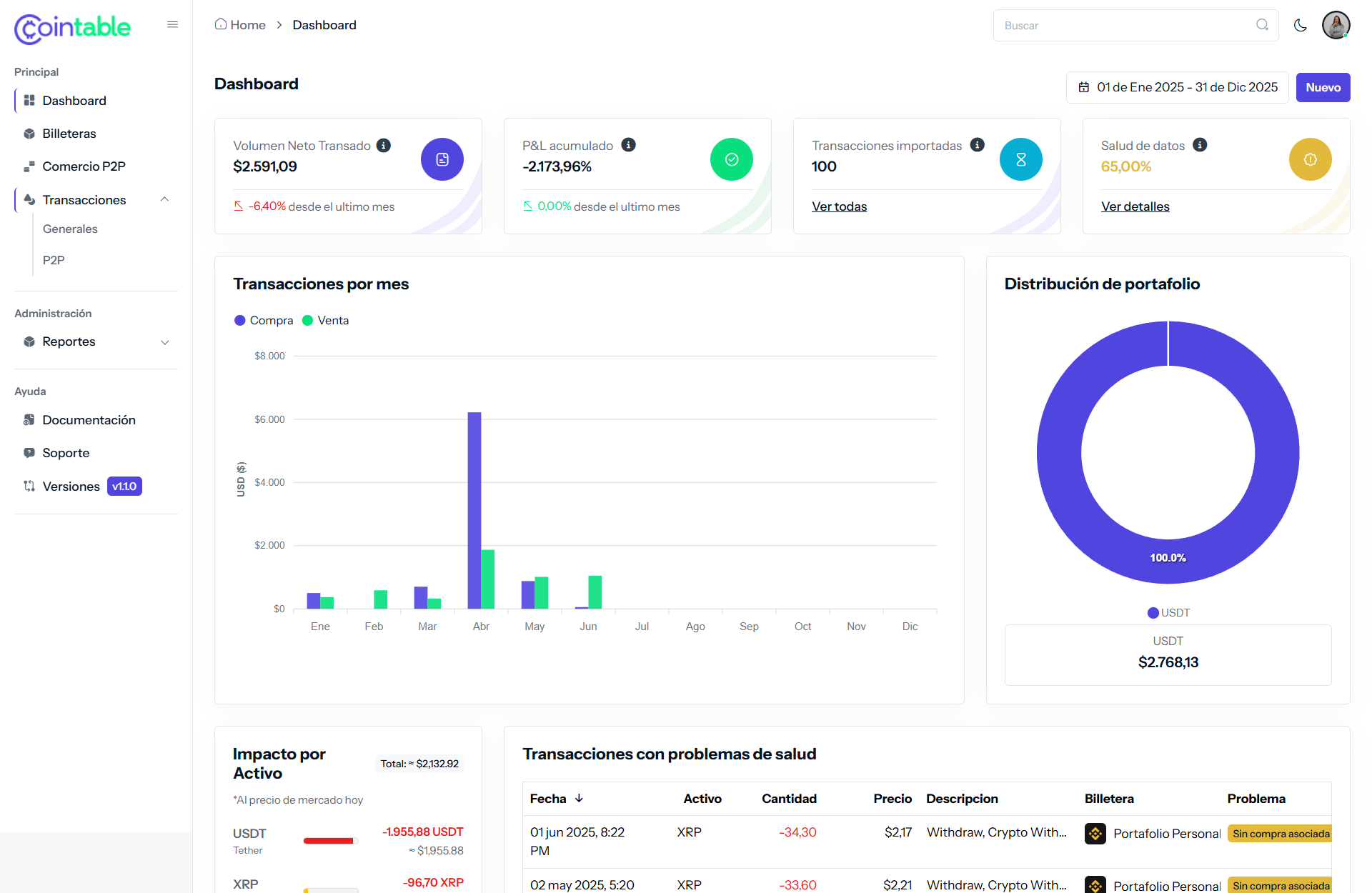Click the Nuevo button
The height and width of the screenshot is (893, 1372).
pyautogui.click(x=1323, y=87)
